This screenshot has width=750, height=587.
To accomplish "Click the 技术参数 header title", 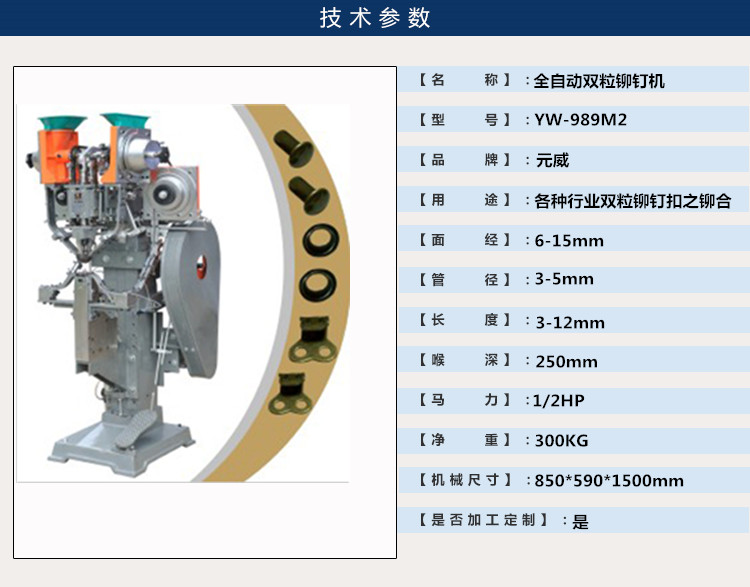I will [x=375, y=18].
